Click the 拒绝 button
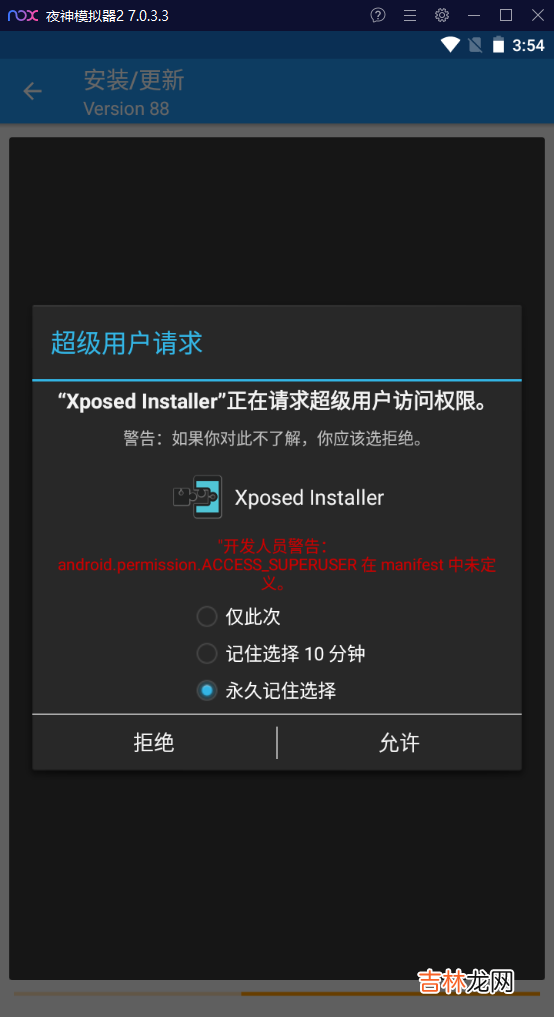 pos(154,743)
